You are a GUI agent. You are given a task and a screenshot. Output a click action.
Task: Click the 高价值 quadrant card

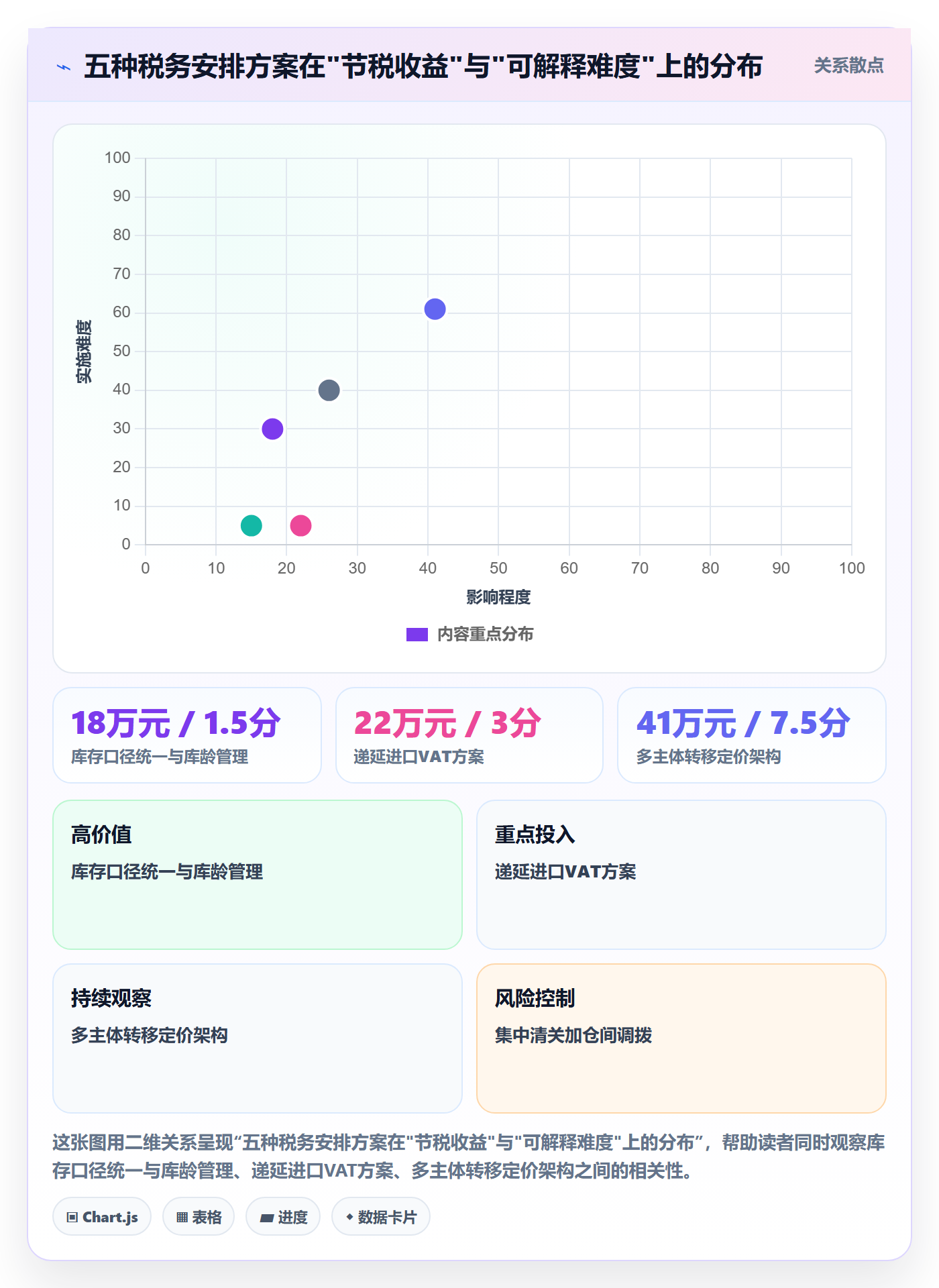pos(258,875)
